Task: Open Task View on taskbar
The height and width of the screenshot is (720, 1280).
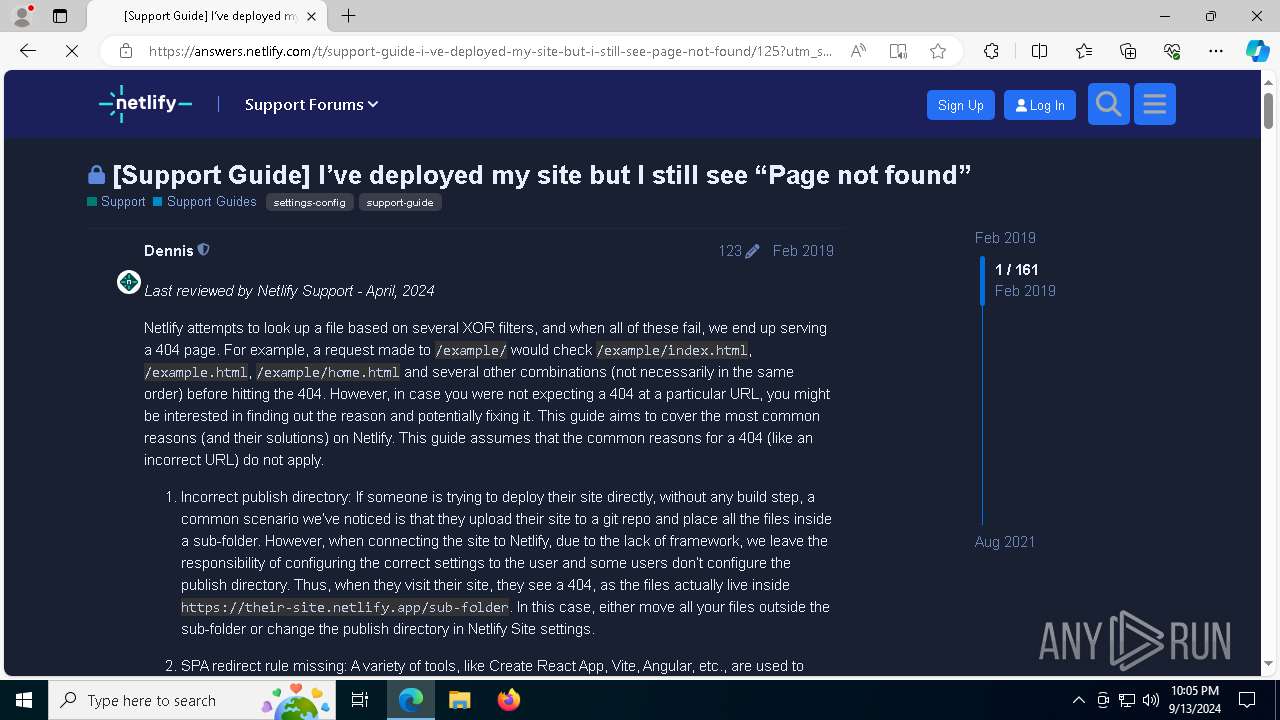Action: [360, 700]
